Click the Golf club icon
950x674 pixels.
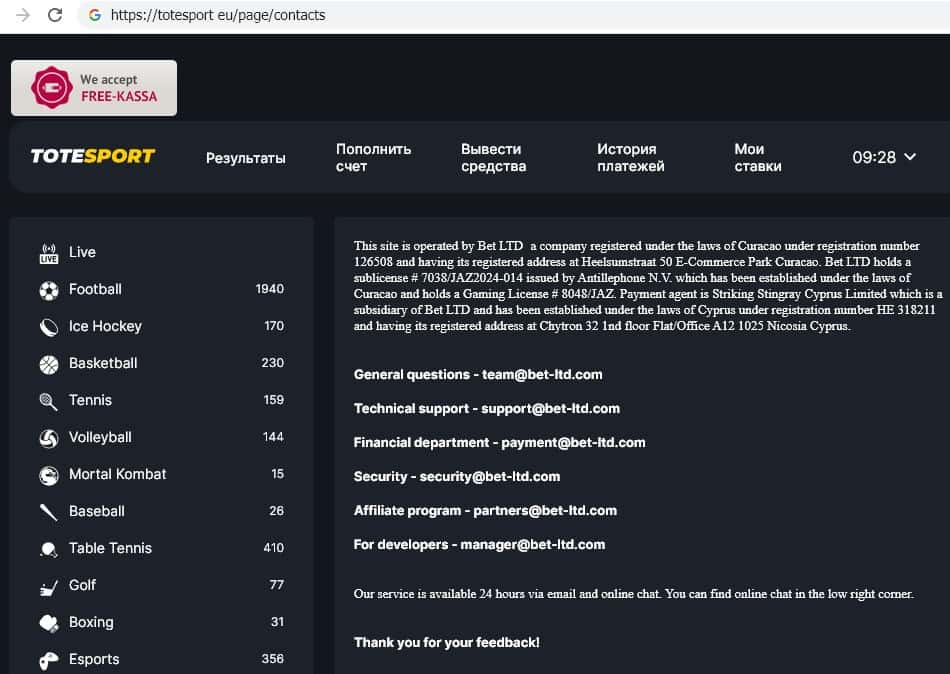(x=48, y=586)
